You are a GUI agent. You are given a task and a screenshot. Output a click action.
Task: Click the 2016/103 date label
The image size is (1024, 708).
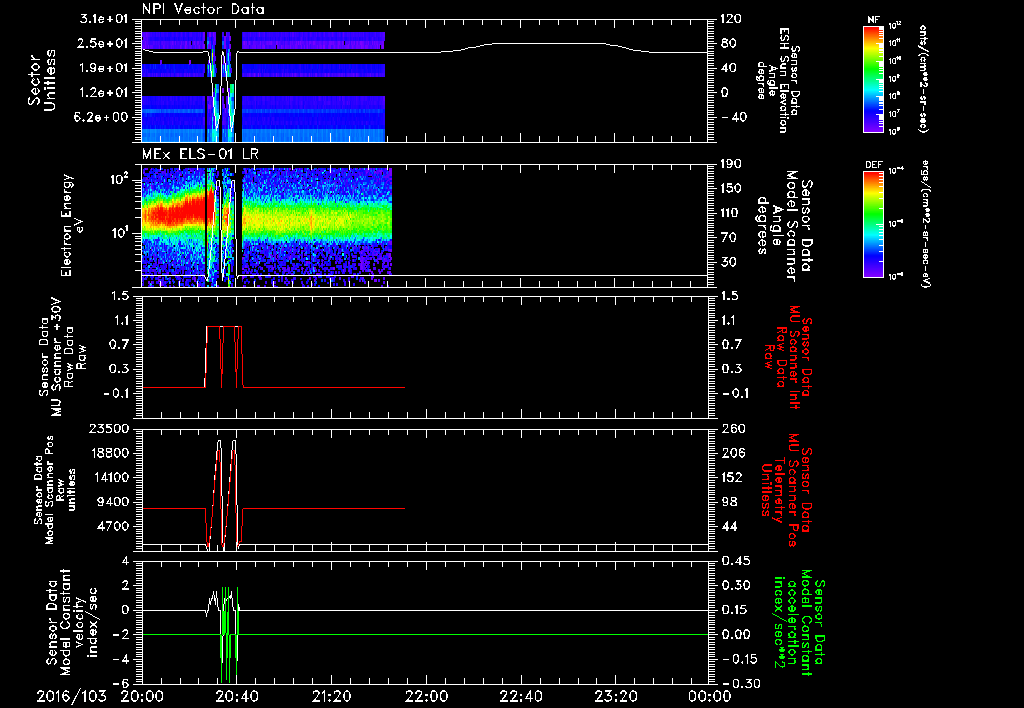[71, 696]
